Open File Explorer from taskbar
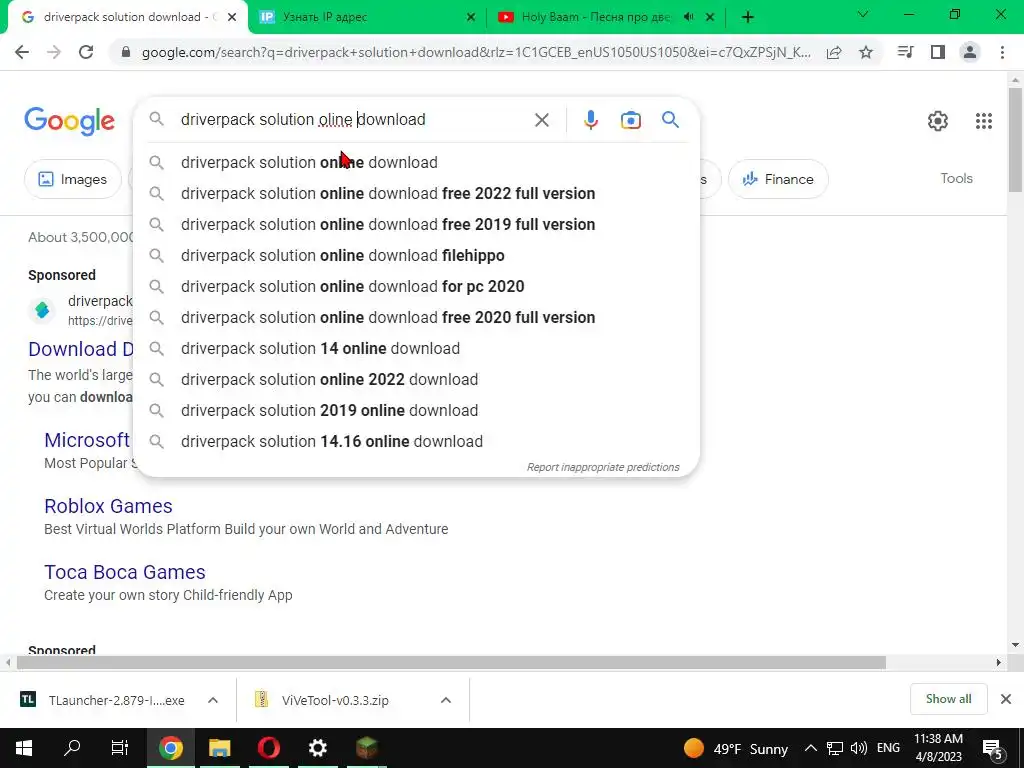This screenshot has width=1024, height=768. pos(219,748)
